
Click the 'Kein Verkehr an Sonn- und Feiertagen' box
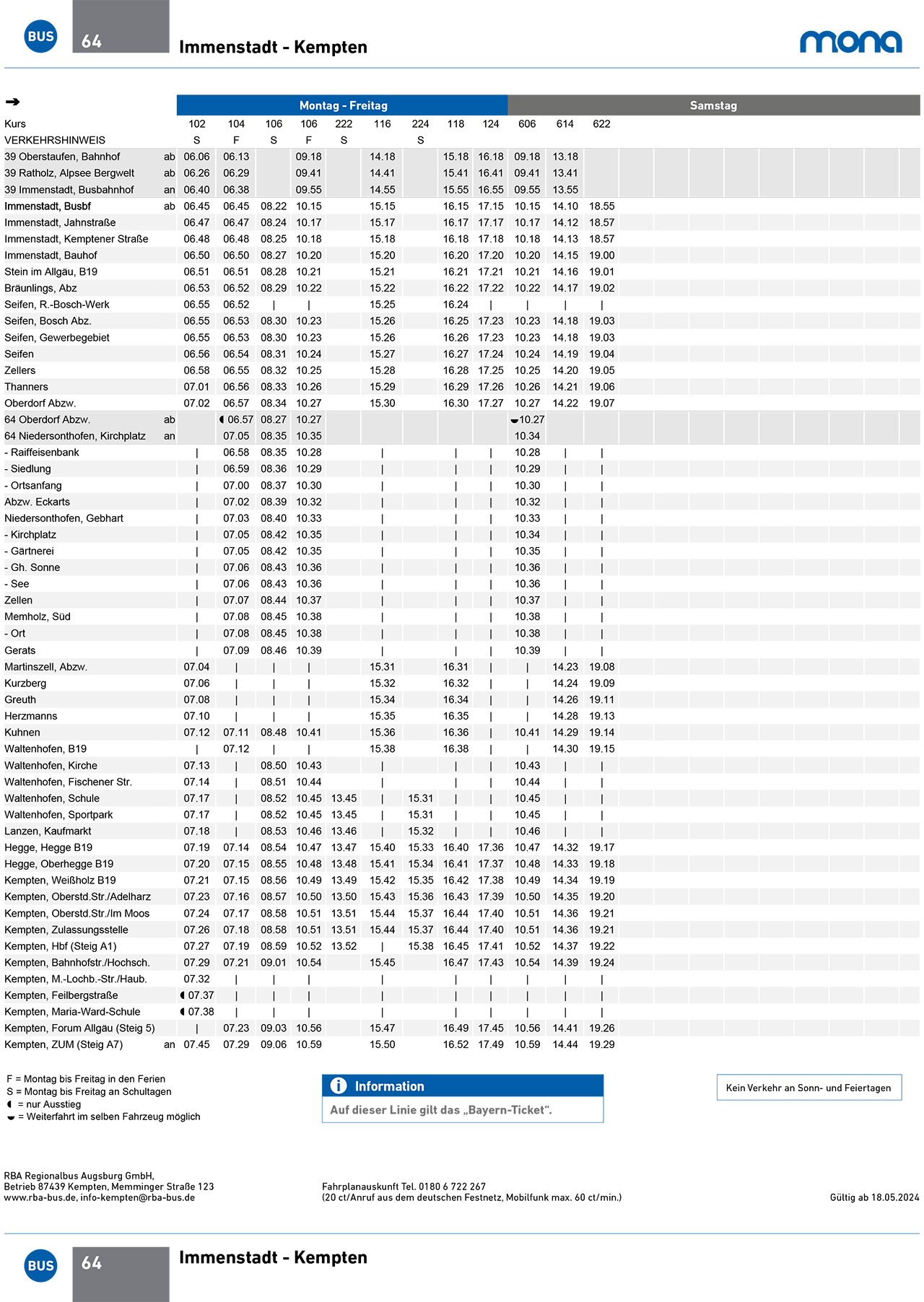click(x=808, y=1088)
